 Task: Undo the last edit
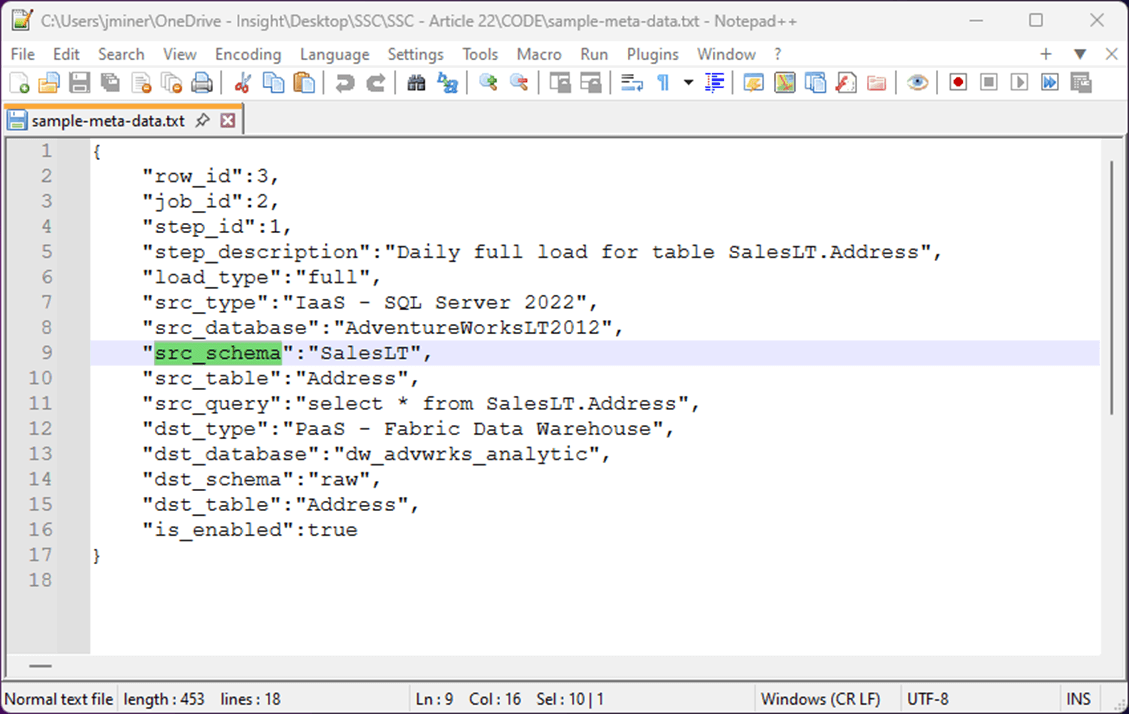[x=345, y=83]
